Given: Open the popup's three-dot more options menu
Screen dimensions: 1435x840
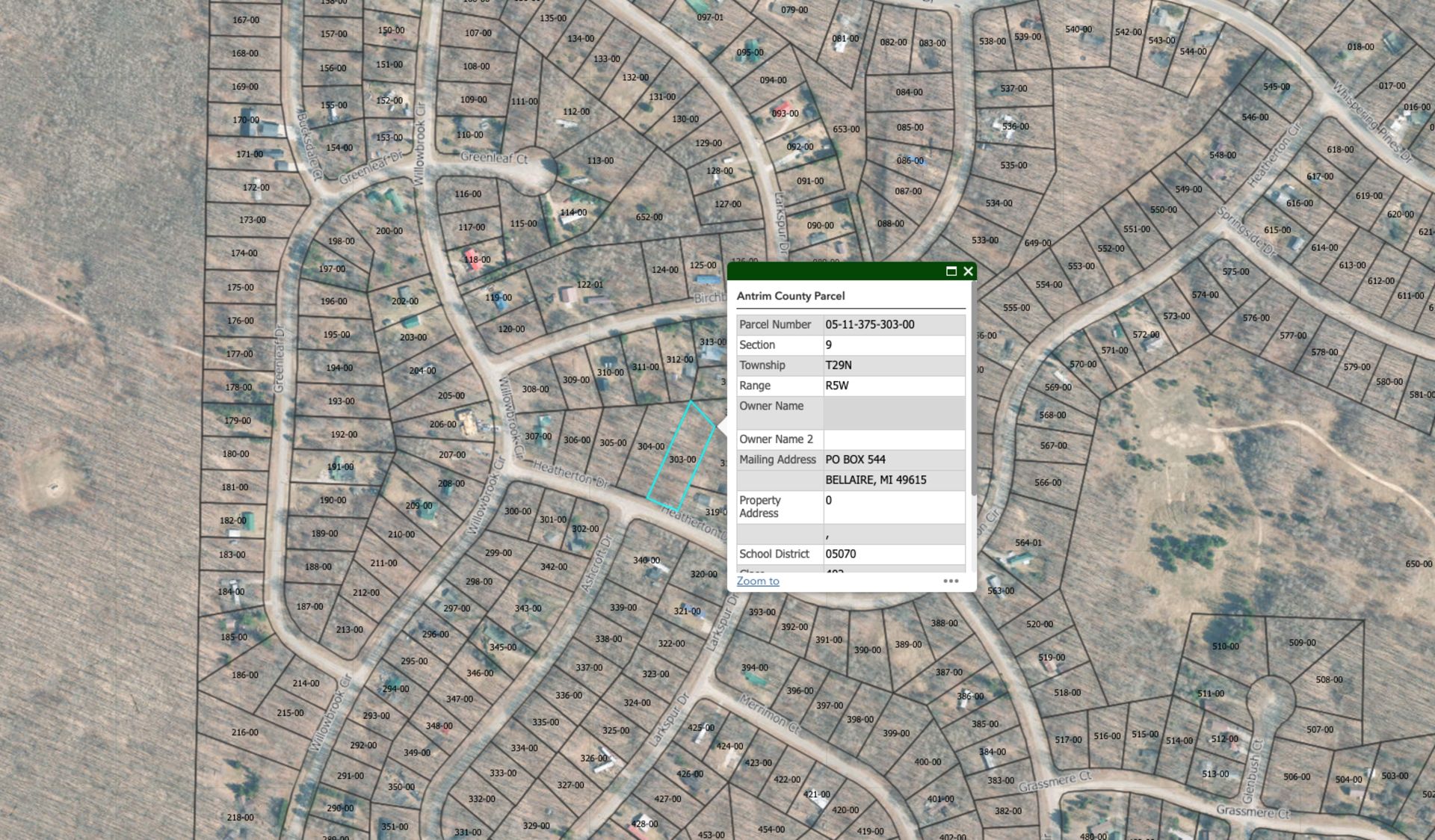Looking at the screenshot, I should (951, 581).
